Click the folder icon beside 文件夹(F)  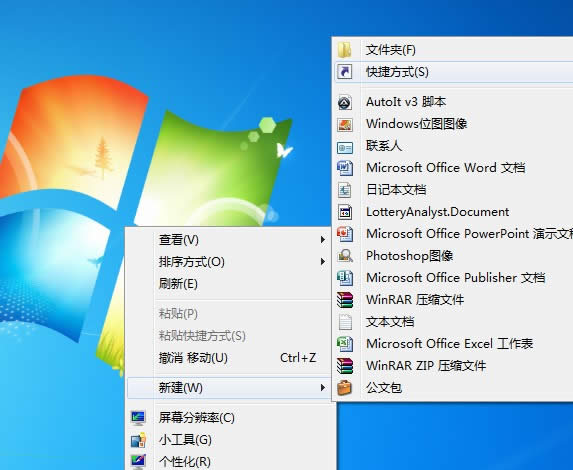tap(345, 50)
